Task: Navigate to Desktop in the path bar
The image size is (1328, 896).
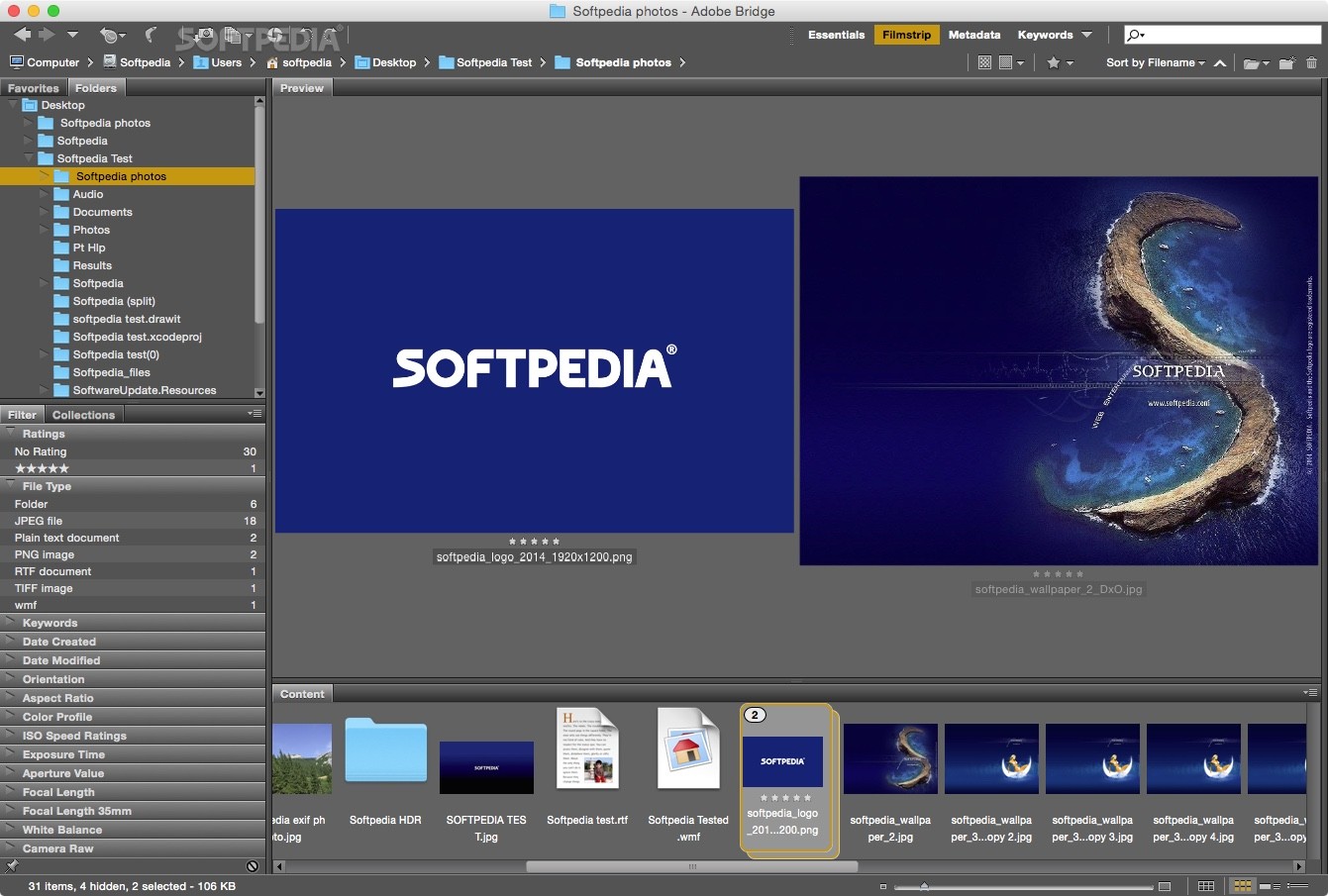Action: pyautogui.click(x=385, y=62)
